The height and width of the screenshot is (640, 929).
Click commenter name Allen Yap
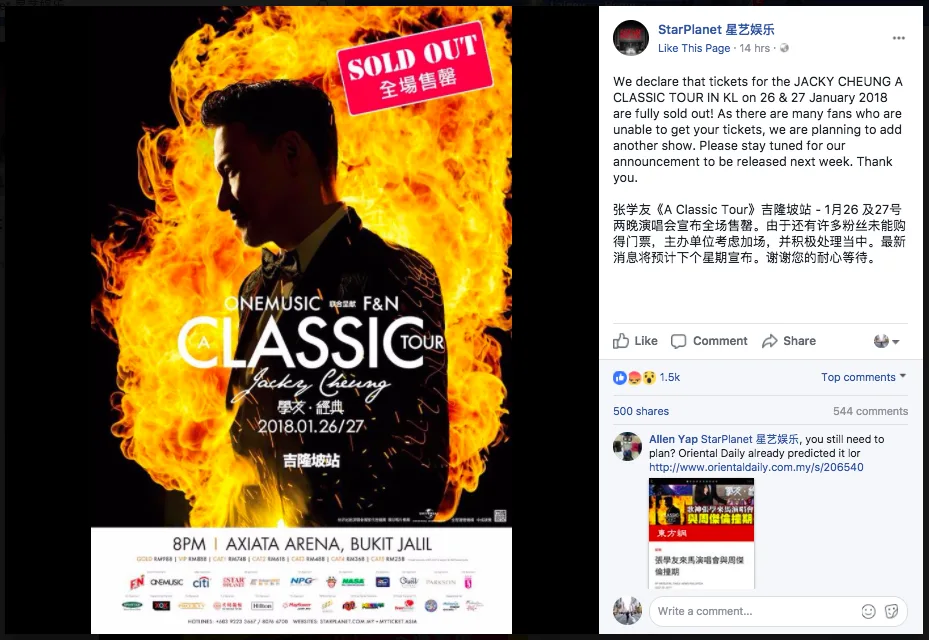[673, 439]
